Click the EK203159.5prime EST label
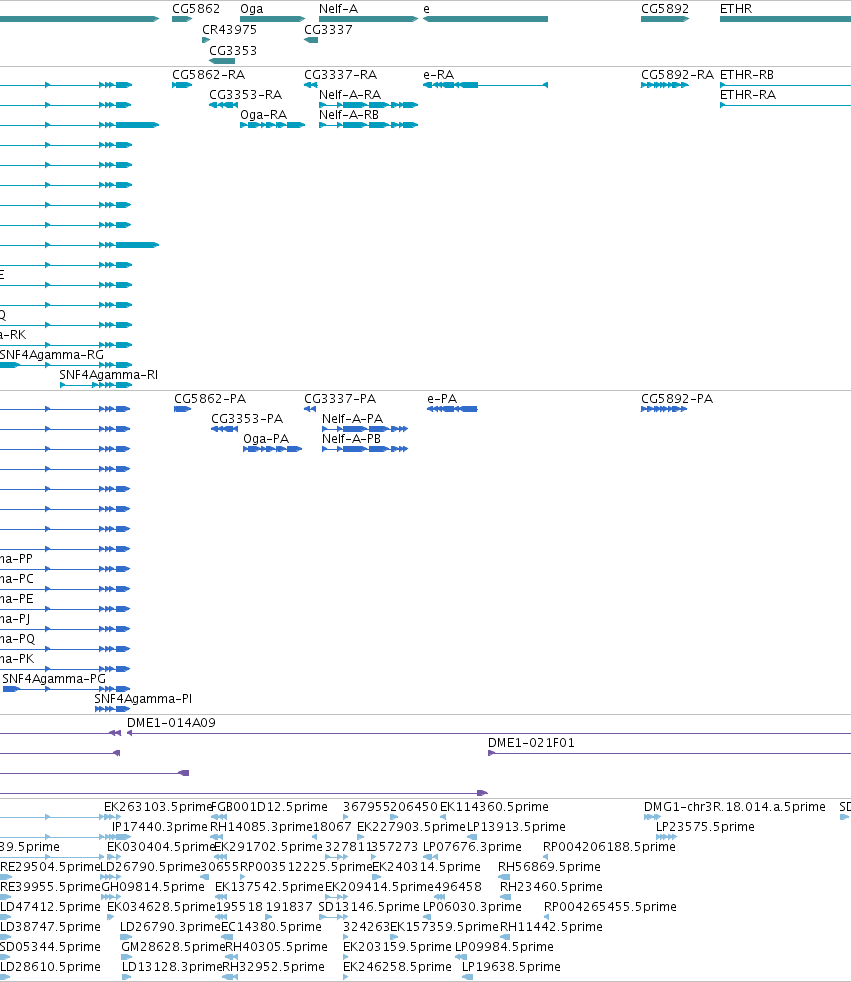The image size is (851, 982). (x=397, y=947)
